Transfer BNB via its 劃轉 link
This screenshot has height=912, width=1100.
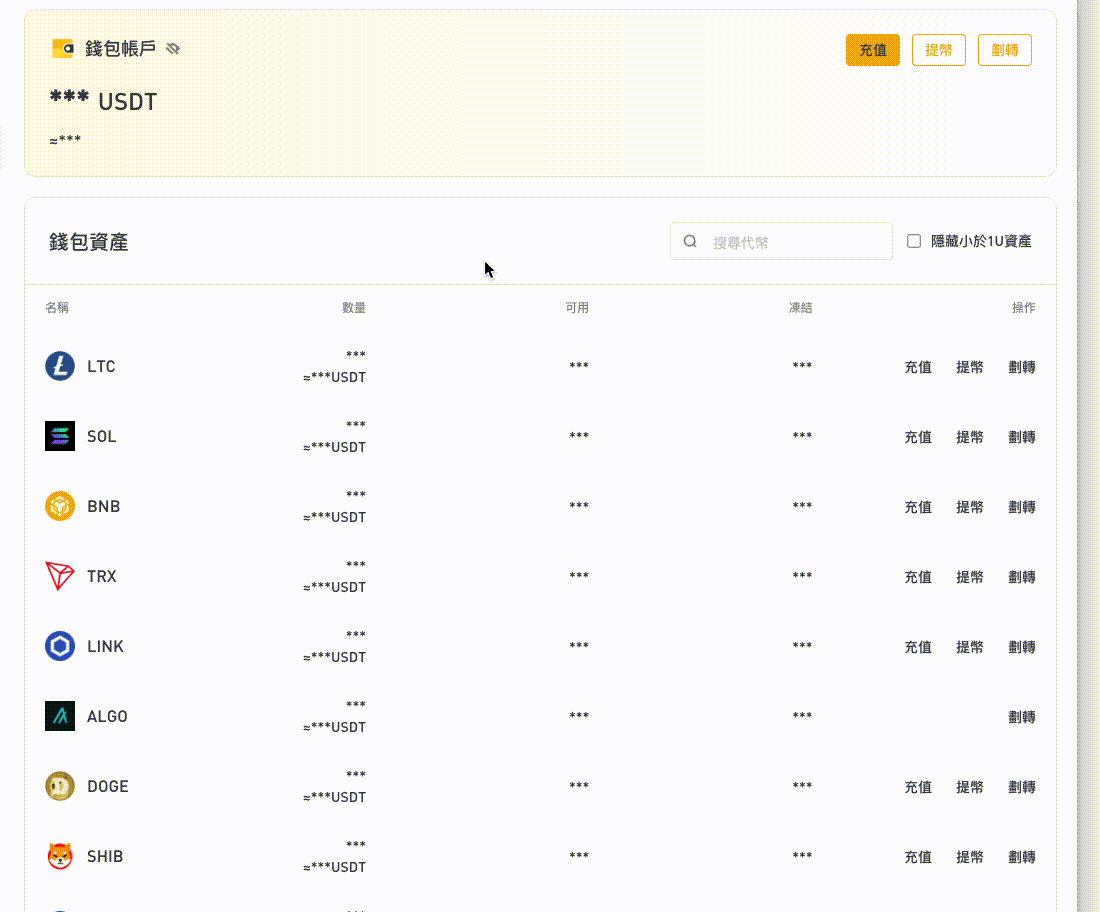(1021, 507)
